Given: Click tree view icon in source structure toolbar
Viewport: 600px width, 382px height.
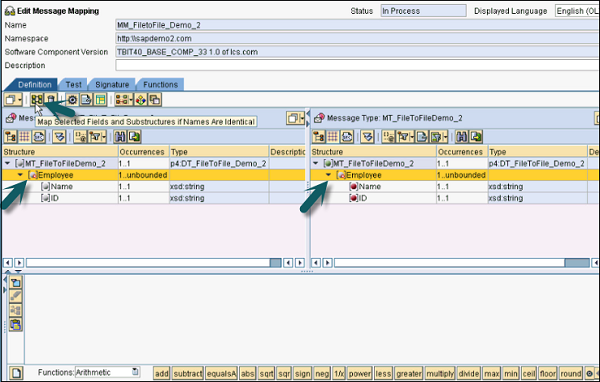Looking at the screenshot, I should pos(10,137).
